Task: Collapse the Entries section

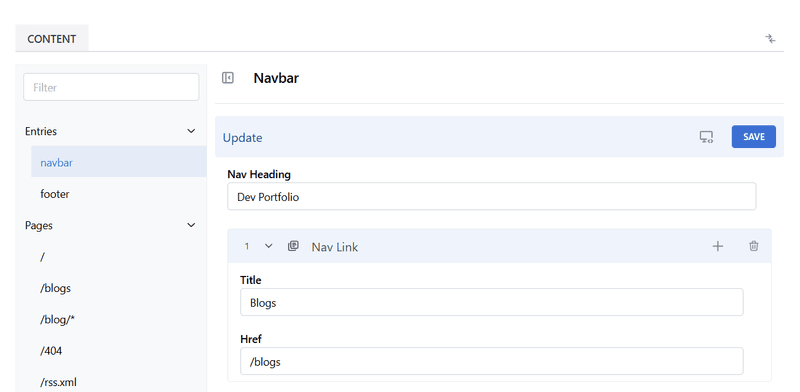Action: coord(191,131)
